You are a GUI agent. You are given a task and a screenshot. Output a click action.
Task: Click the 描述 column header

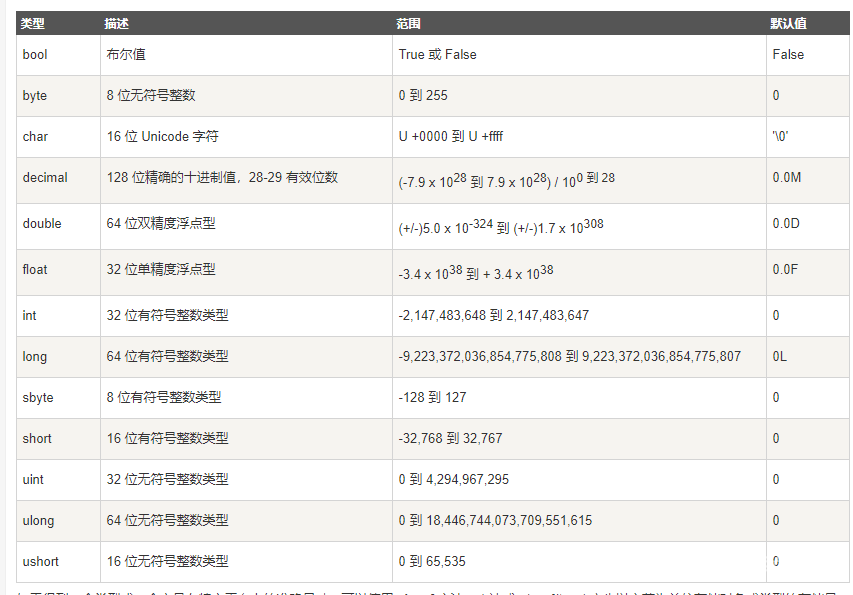(x=116, y=23)
